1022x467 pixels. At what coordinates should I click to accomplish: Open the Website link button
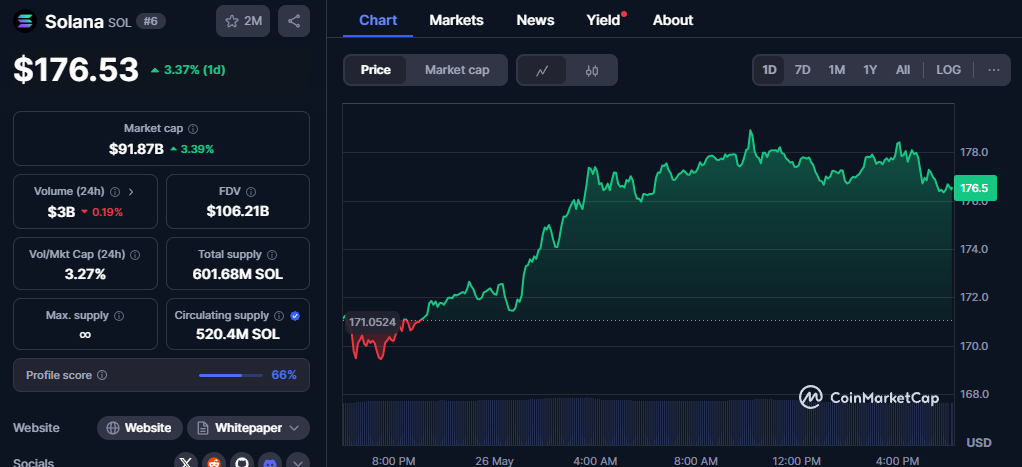(x=140, y=428)
